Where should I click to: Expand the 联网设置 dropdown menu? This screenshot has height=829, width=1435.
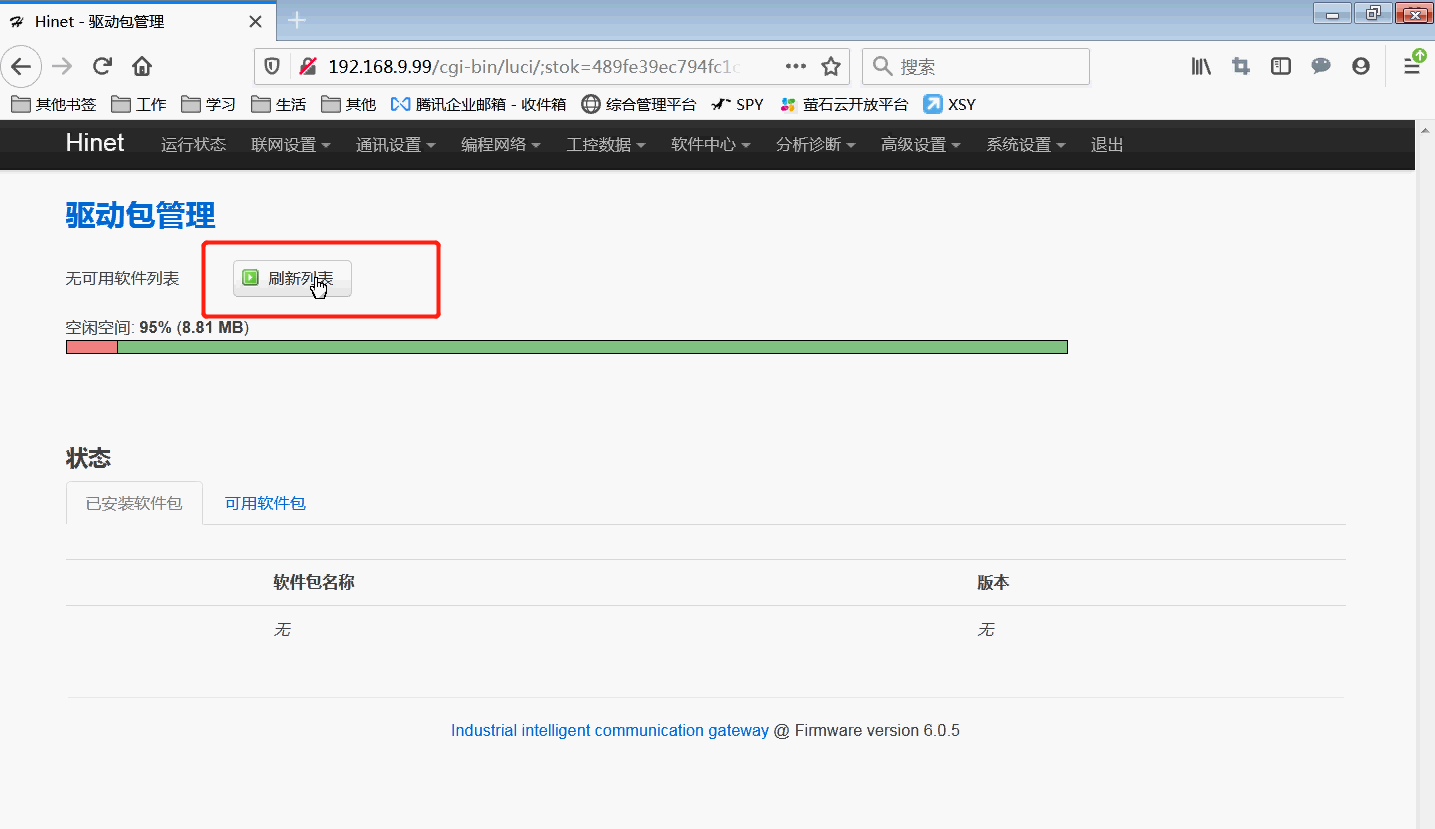[290, 145]
